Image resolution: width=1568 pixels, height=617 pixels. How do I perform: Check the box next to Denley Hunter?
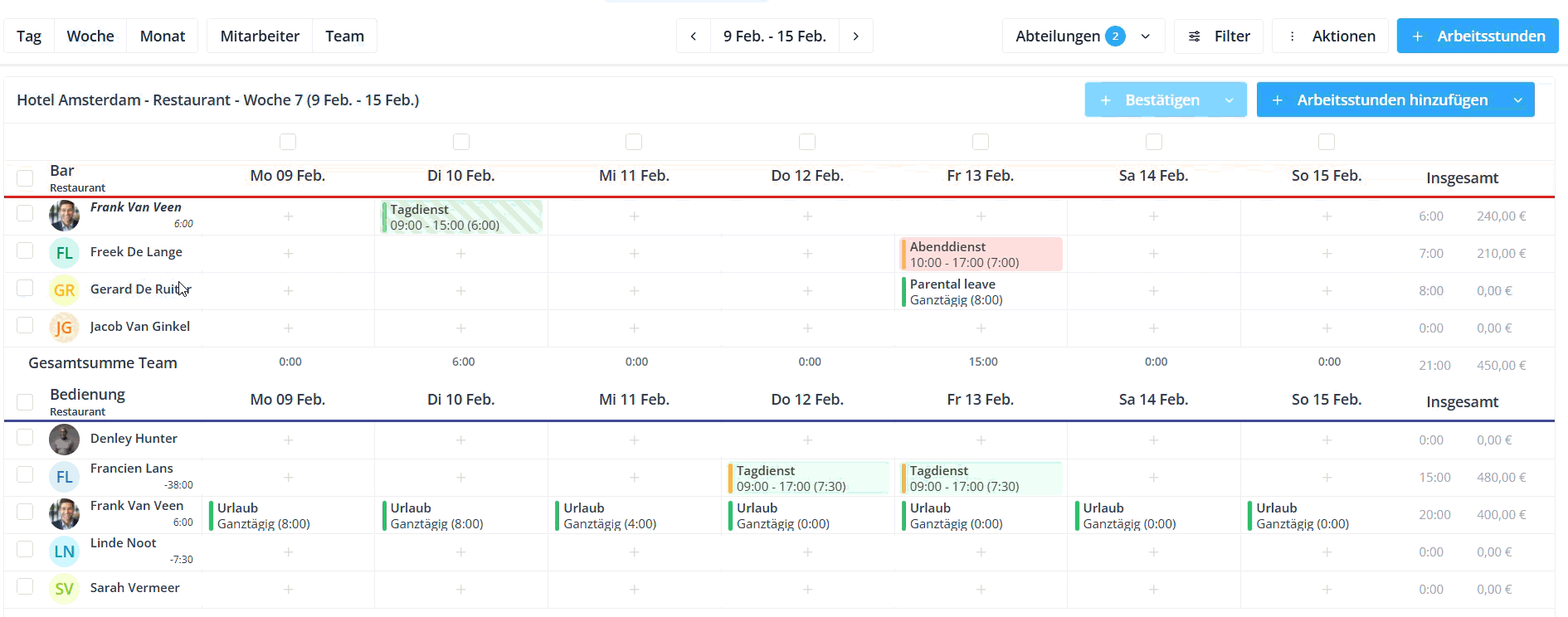click(x=25, y=438)
